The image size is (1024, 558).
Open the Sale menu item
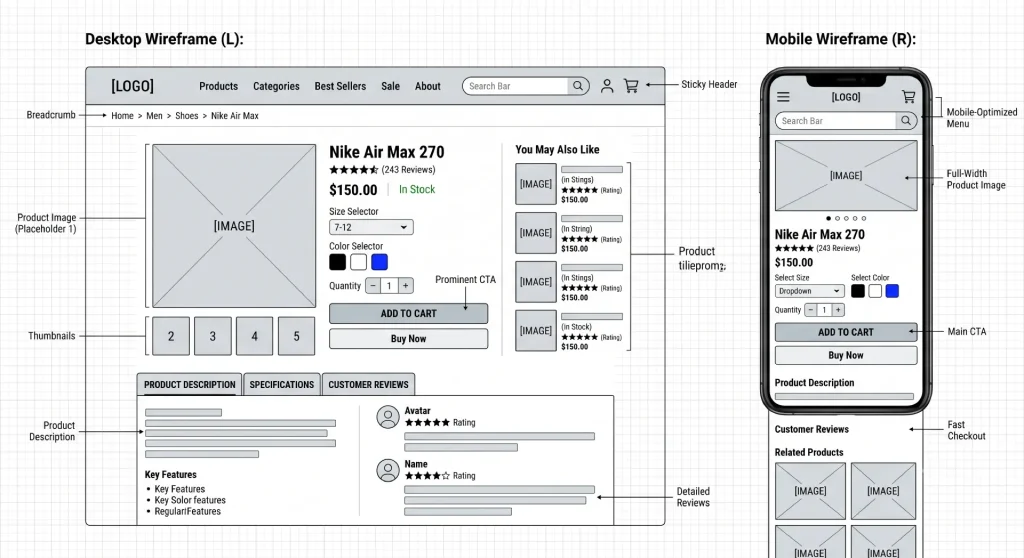pyautogui.click(x=391, y=86)
